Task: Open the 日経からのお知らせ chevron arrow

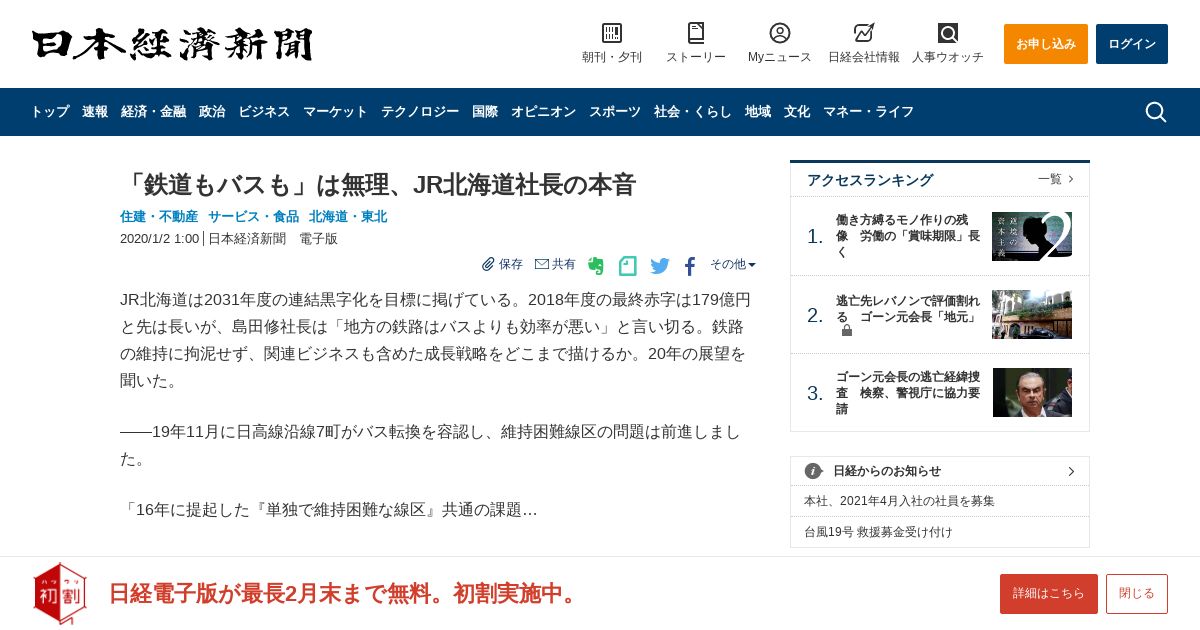Action: (1071, 471)
